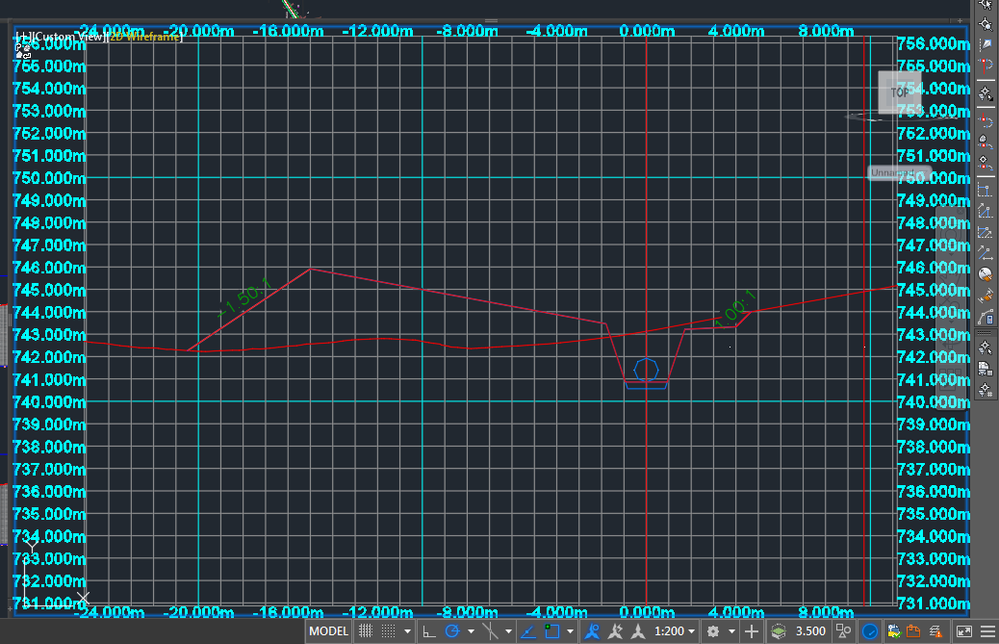Viewport: 999px width, 644px height.
Task: Click the blue circle hardware acceleration icon
Action: click(870, 631)
